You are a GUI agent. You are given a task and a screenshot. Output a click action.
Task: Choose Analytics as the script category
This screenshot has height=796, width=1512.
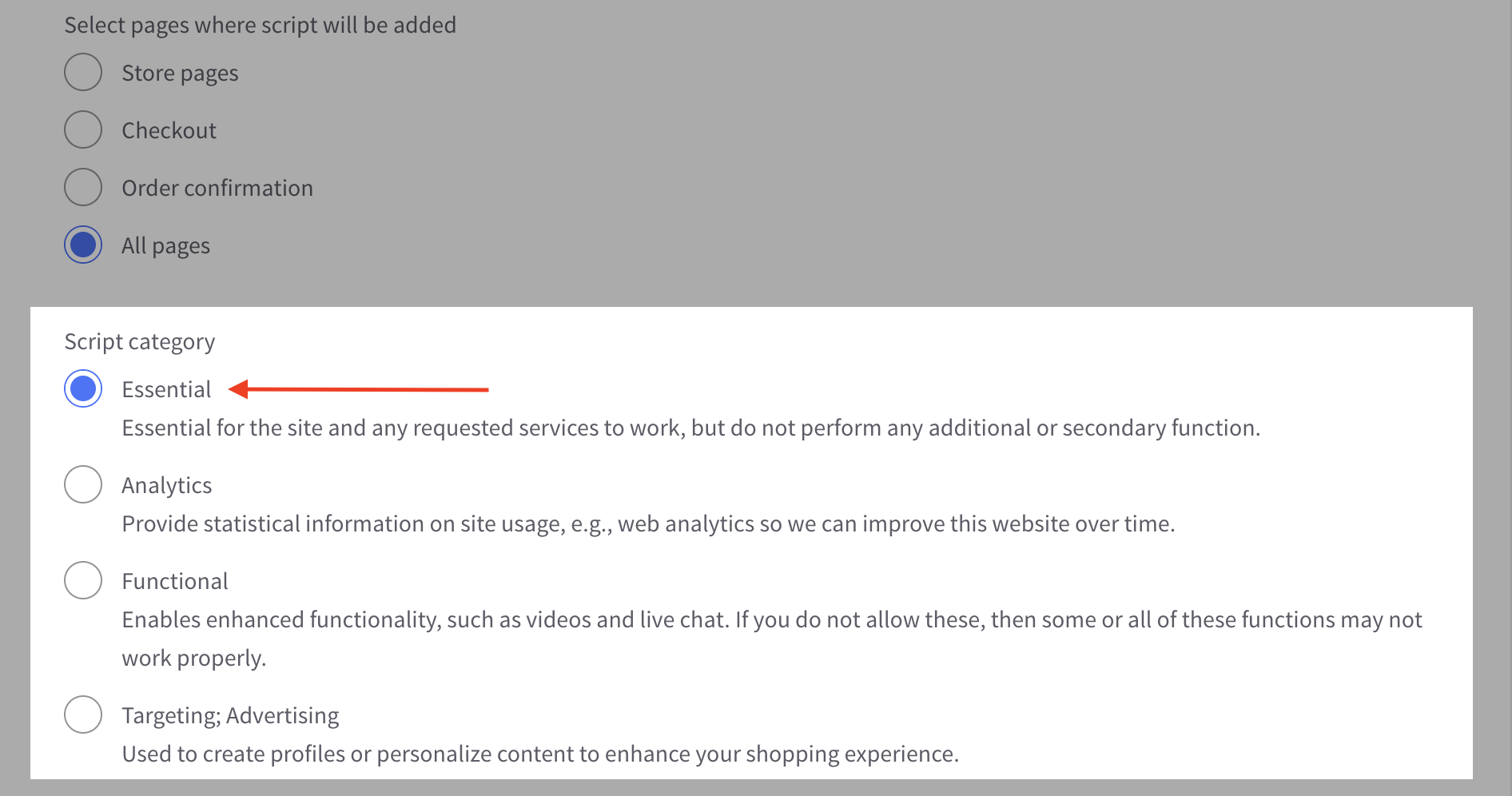(x=82, y=484)
